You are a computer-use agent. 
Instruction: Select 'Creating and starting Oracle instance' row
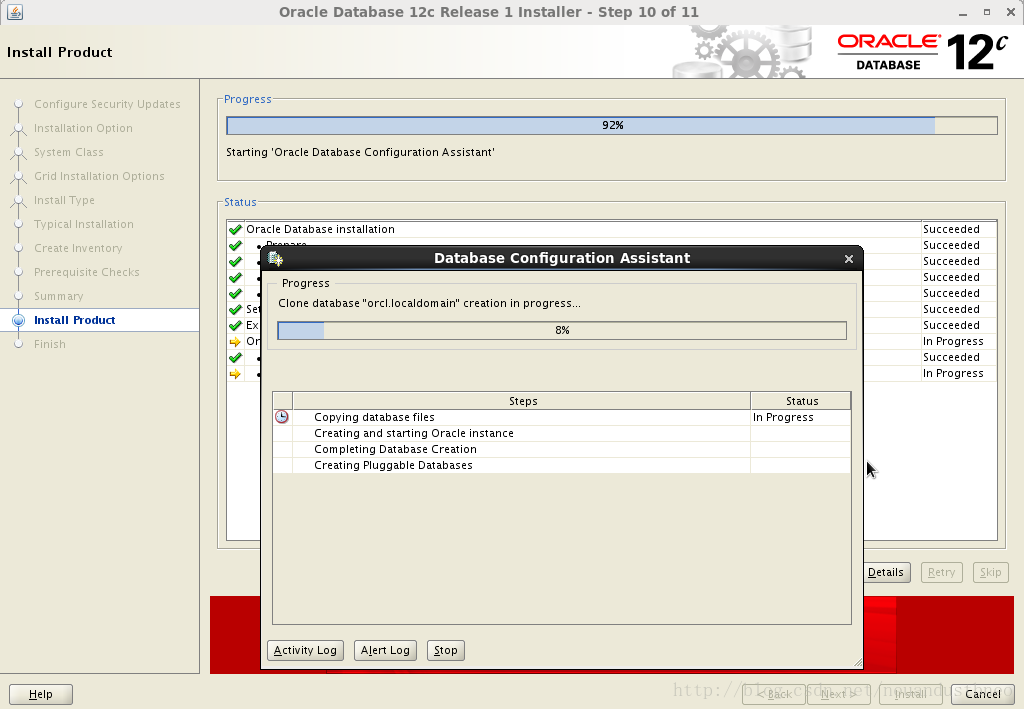(x=562, y=433)
